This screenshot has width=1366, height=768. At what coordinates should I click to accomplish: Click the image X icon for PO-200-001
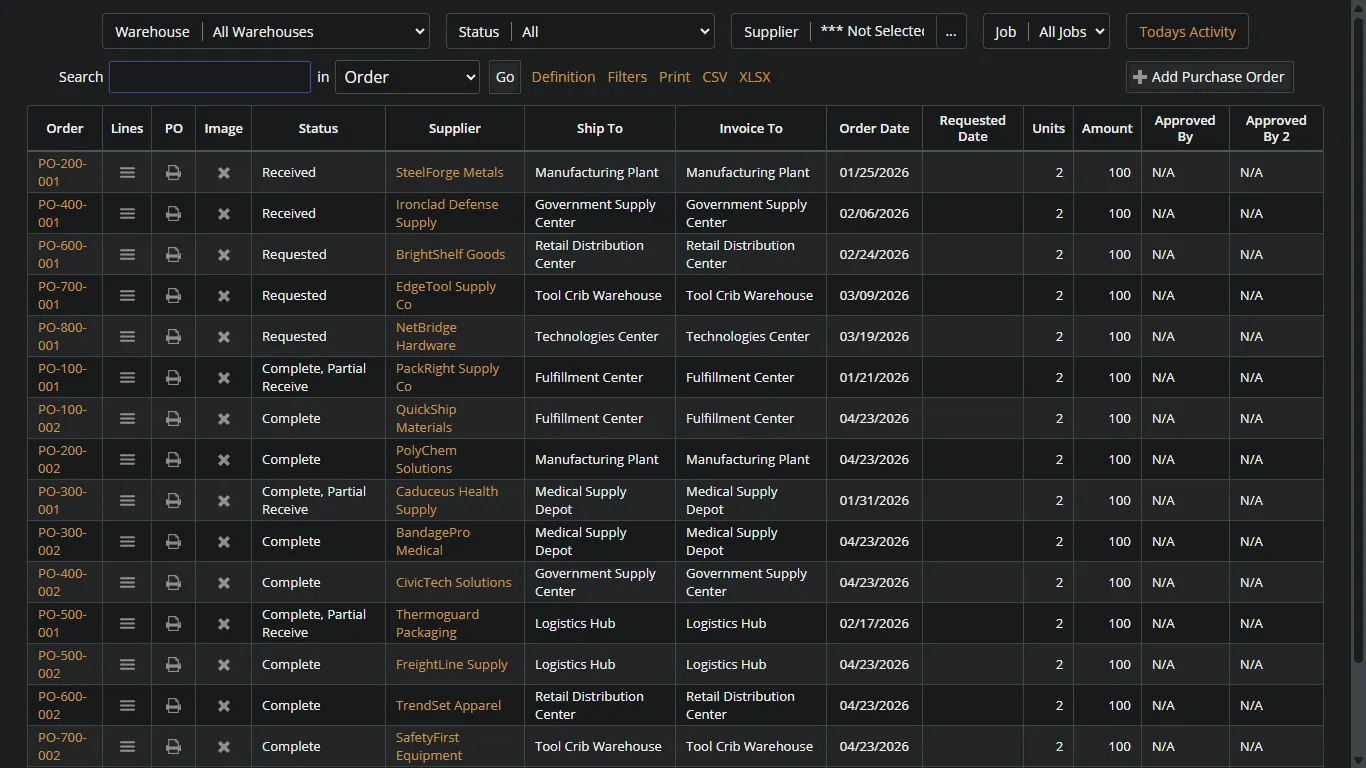(224, 173)
